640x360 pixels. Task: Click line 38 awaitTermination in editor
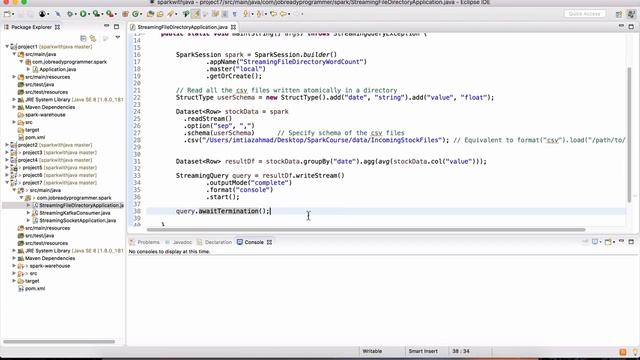(228, 211)
